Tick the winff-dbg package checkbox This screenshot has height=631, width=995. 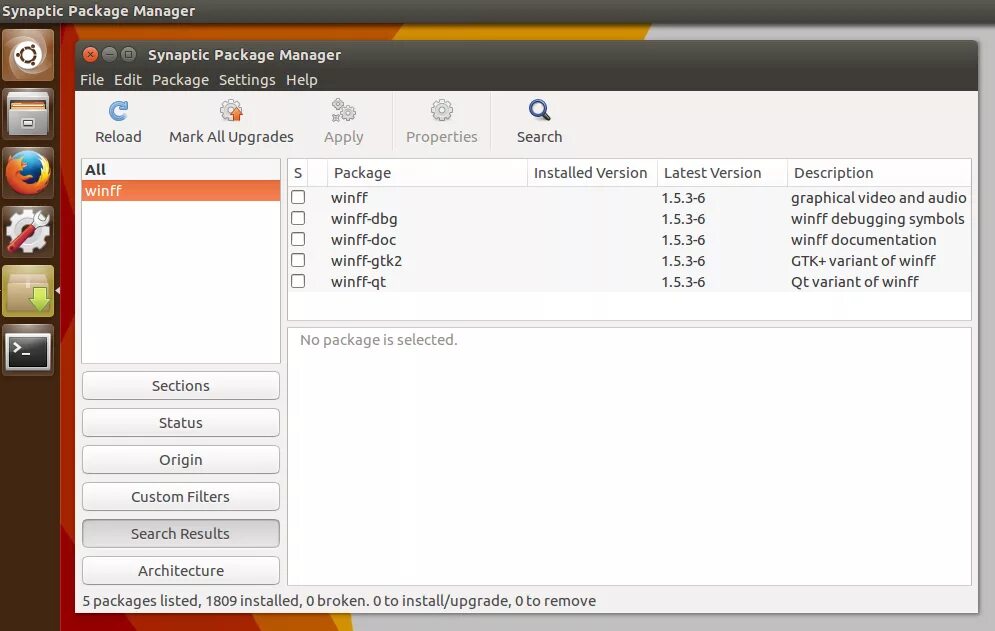(x=298, y=218)
